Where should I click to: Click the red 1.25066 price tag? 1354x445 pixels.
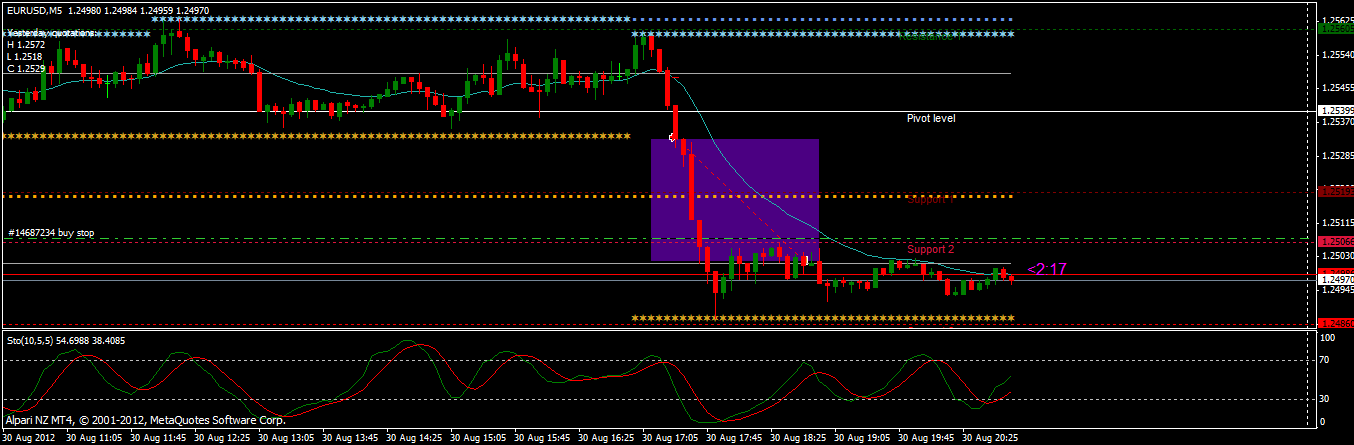point(1336,241)
